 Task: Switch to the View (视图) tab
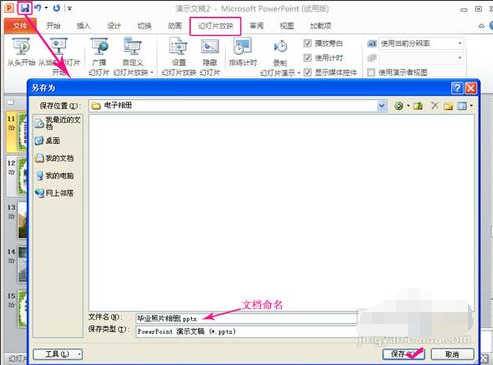(x=287, y=26)
